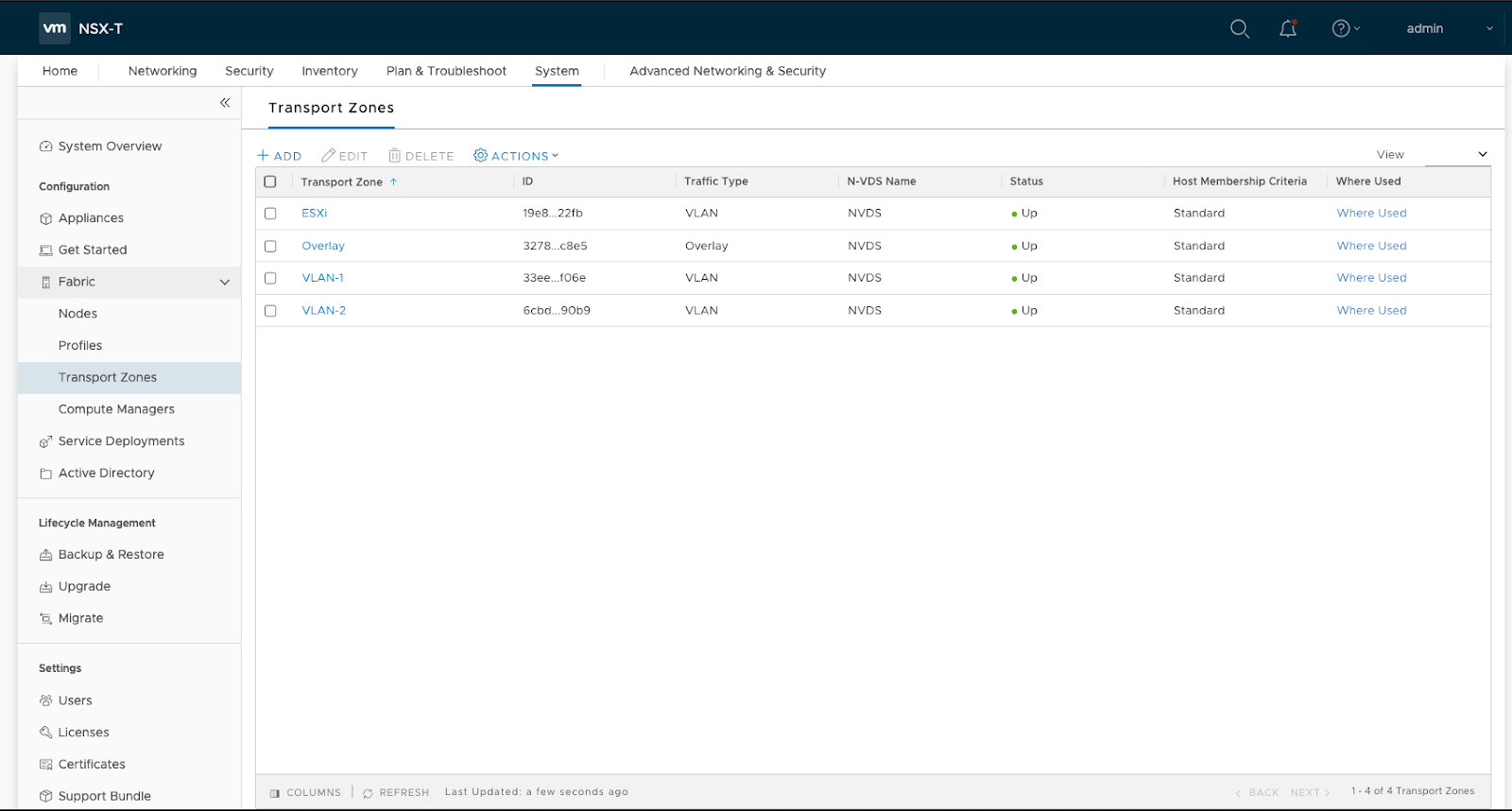Click the ADD plus icon
Image resolution: width=1512 pixels, height=811 pixels.
[264, 156]
